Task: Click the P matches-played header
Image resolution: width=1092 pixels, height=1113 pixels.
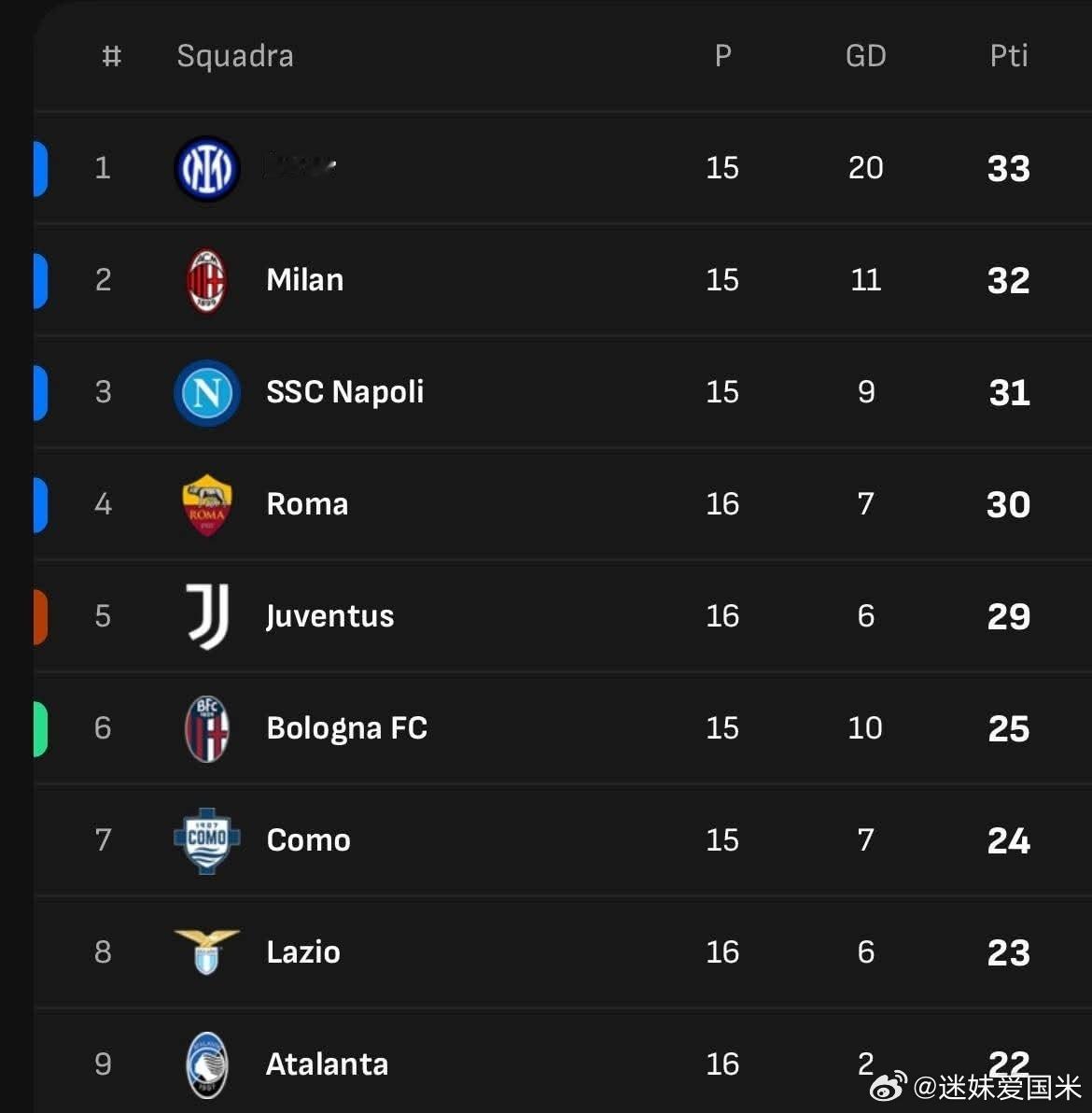Action: point(722,56)
